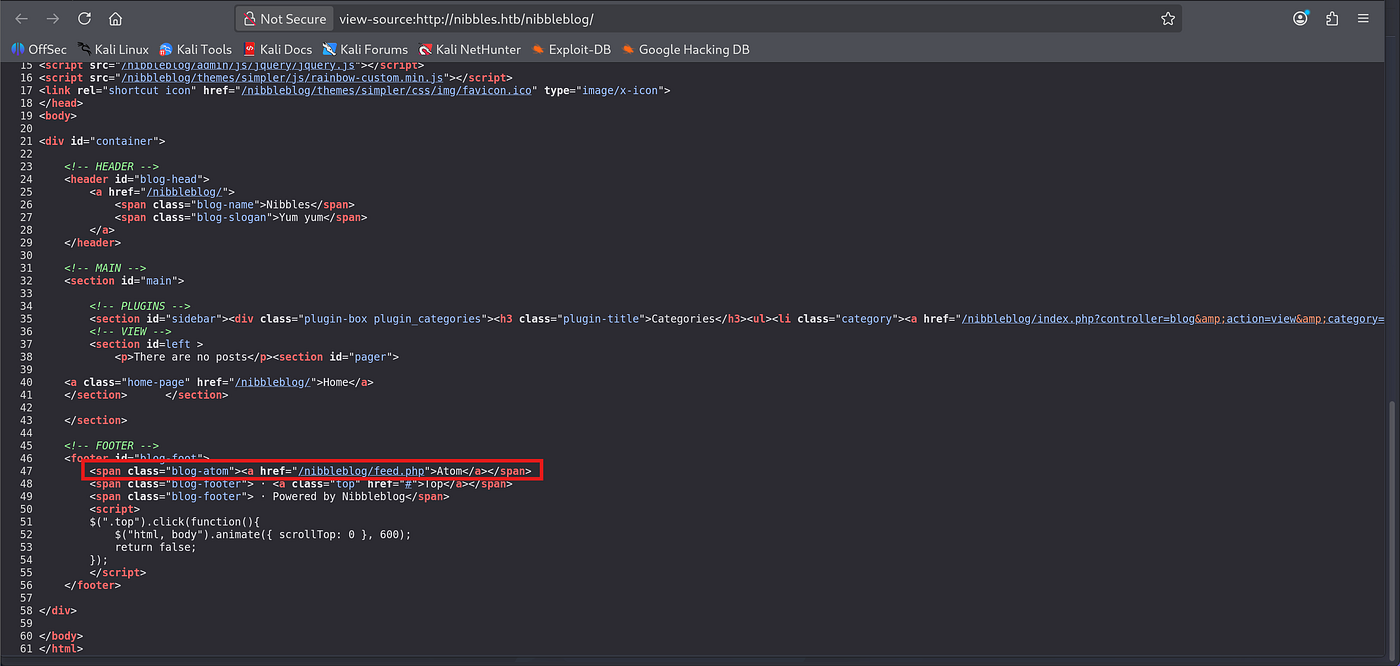
Task: Click the page vertical scrollbar thumb
Action: point(1392,527)
